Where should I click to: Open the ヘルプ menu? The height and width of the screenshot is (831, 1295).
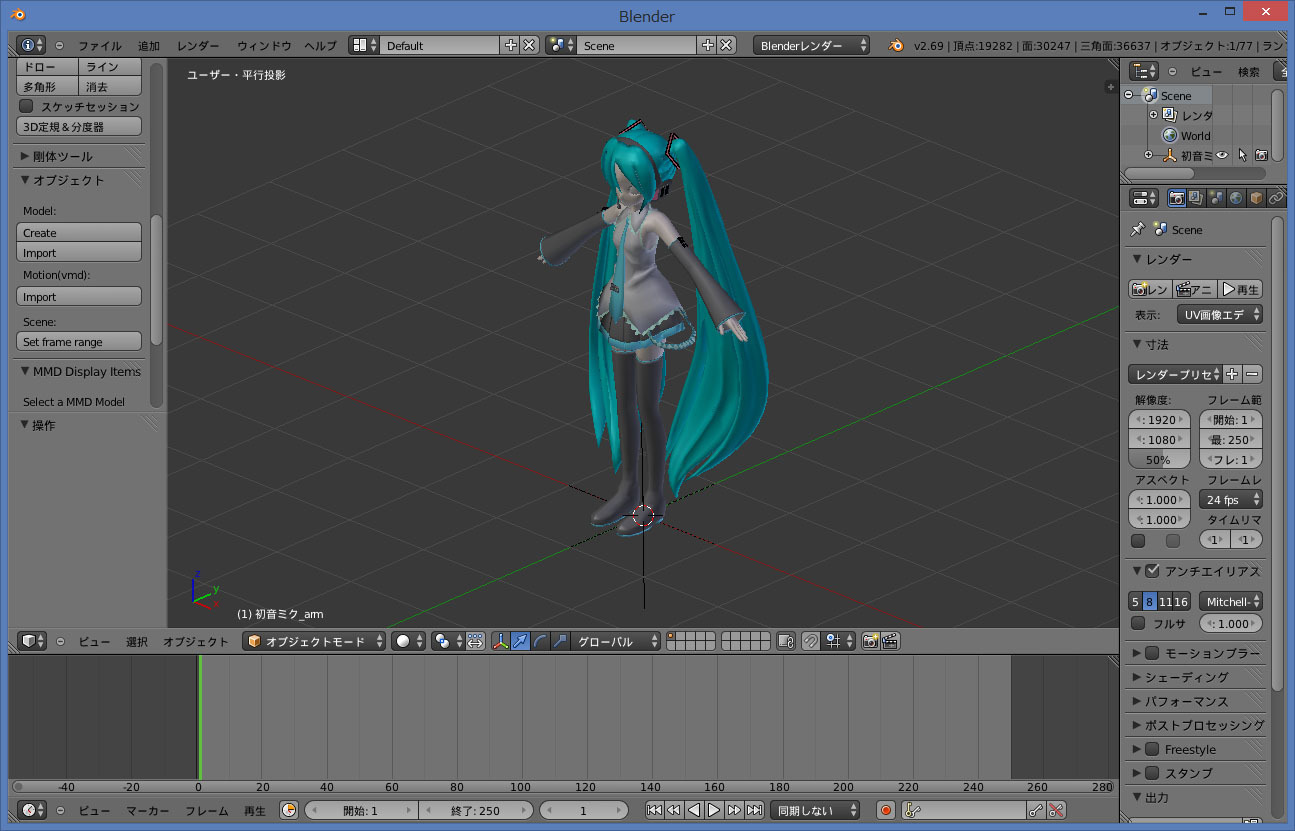point(320,45)
